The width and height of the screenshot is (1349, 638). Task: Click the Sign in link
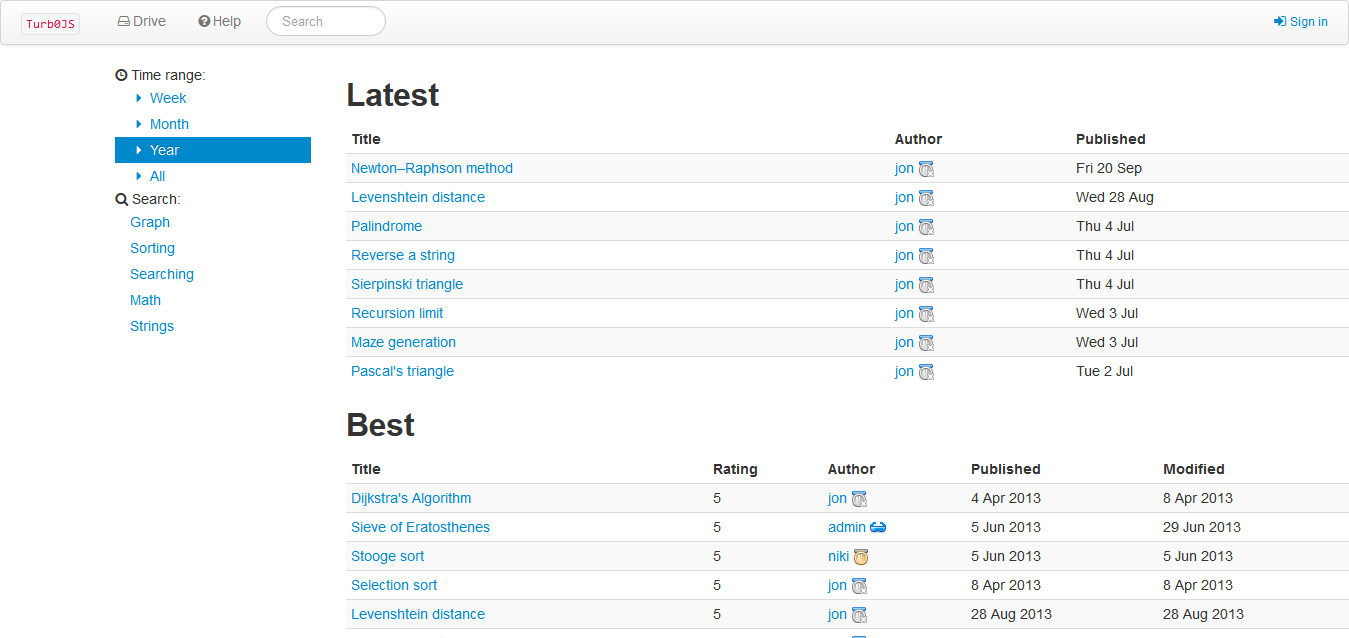click(x=1301, y=21)
